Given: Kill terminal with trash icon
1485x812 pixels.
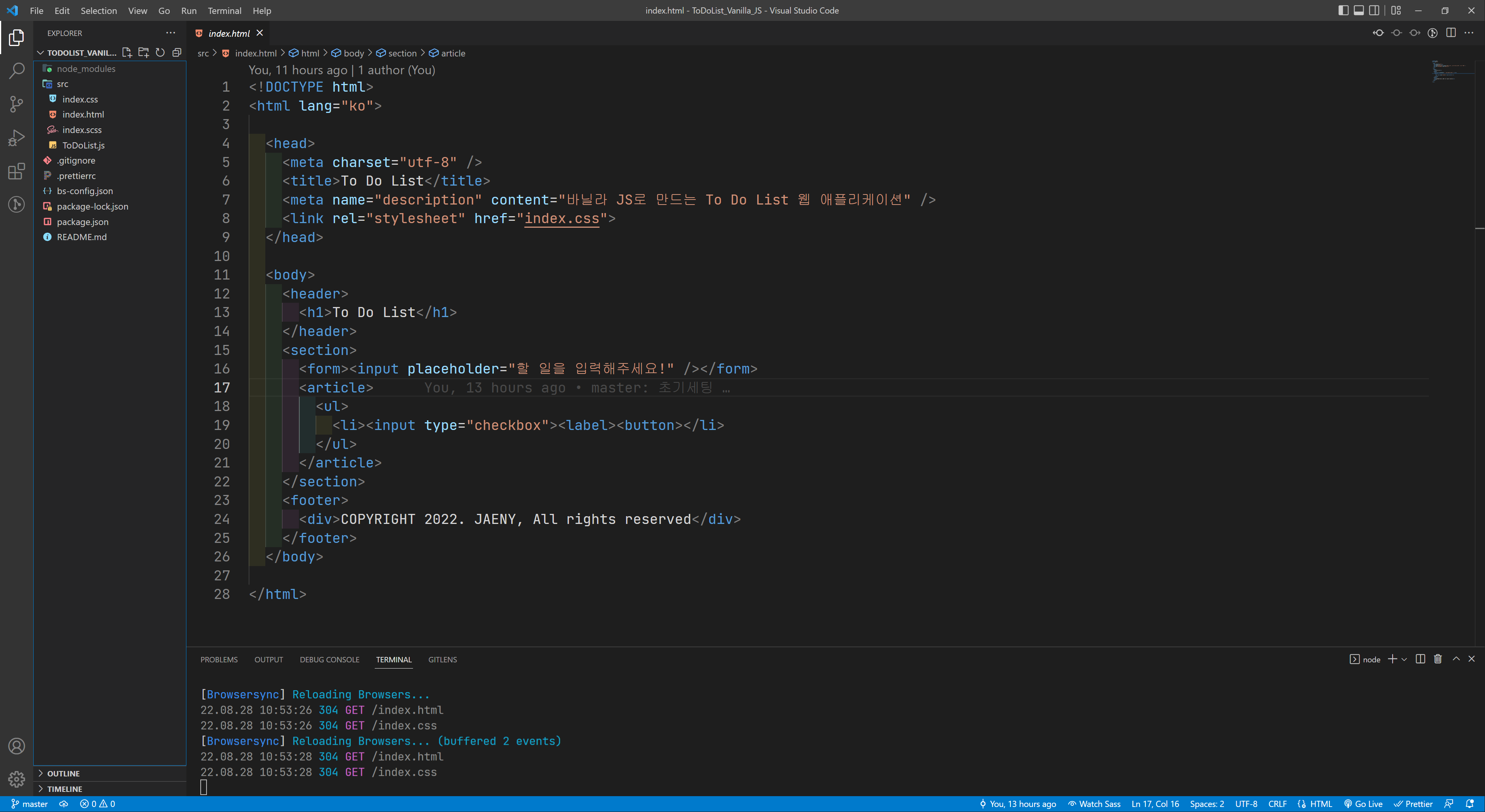Looking at the screenshot, I should 1438,659.
